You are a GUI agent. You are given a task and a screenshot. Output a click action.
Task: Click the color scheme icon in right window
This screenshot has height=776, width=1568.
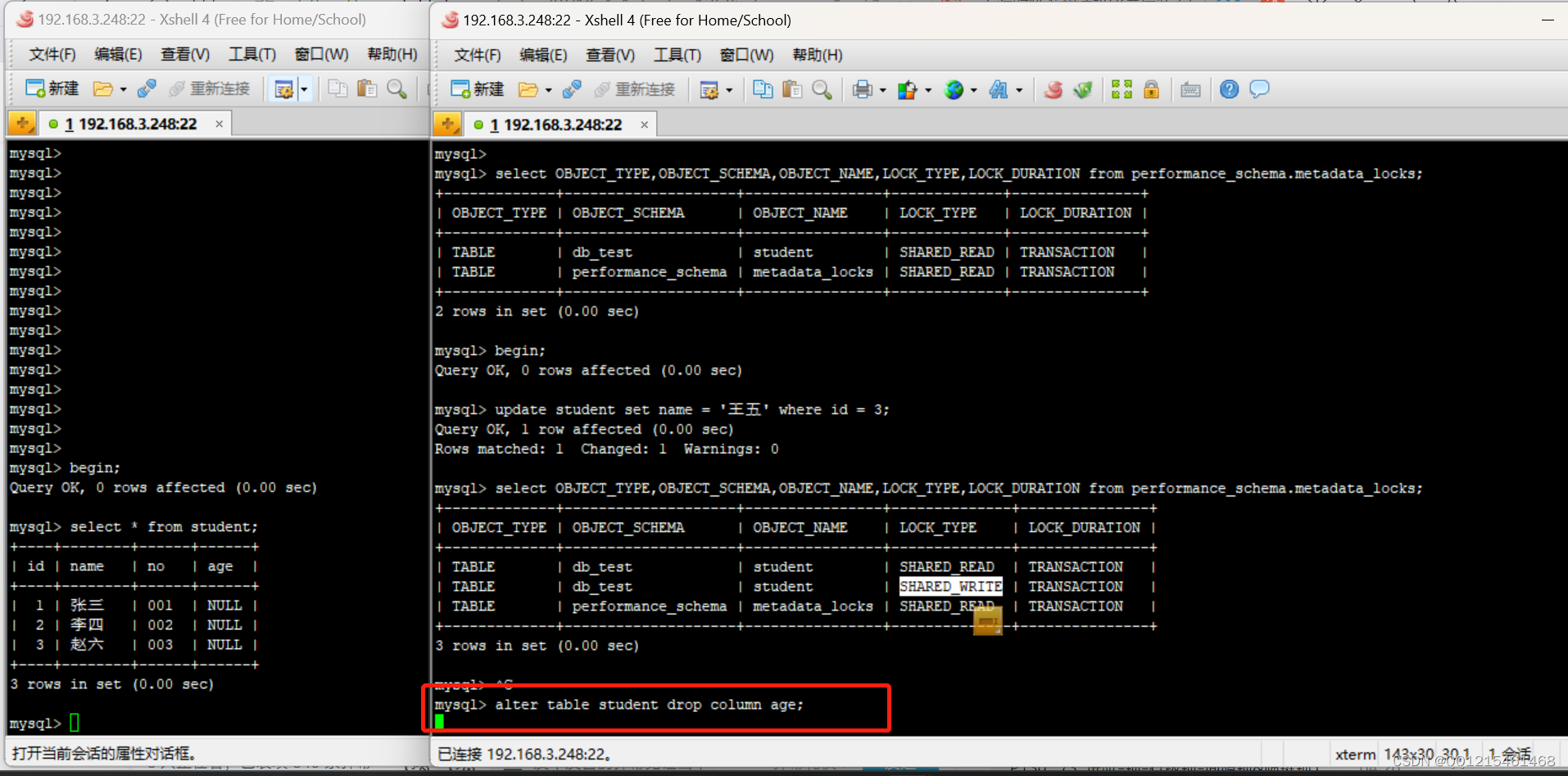[x=907, y=89]
